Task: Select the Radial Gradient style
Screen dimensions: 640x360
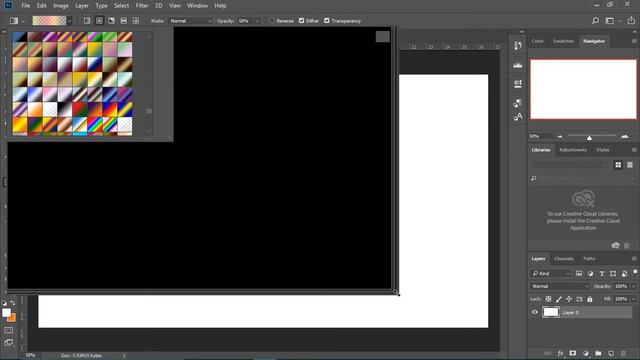Action: point(99,21)
